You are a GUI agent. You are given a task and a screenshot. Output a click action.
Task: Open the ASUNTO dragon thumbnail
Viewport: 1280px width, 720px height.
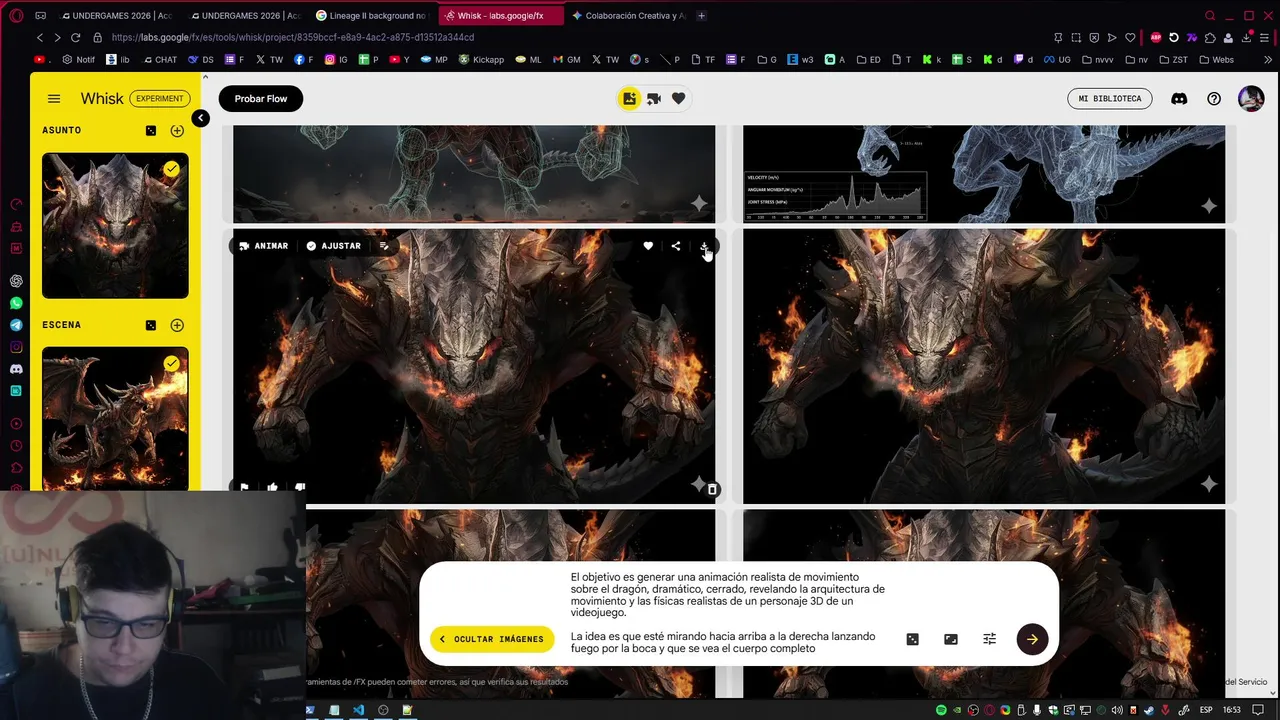pyautogui.click(x=115, y=225)
